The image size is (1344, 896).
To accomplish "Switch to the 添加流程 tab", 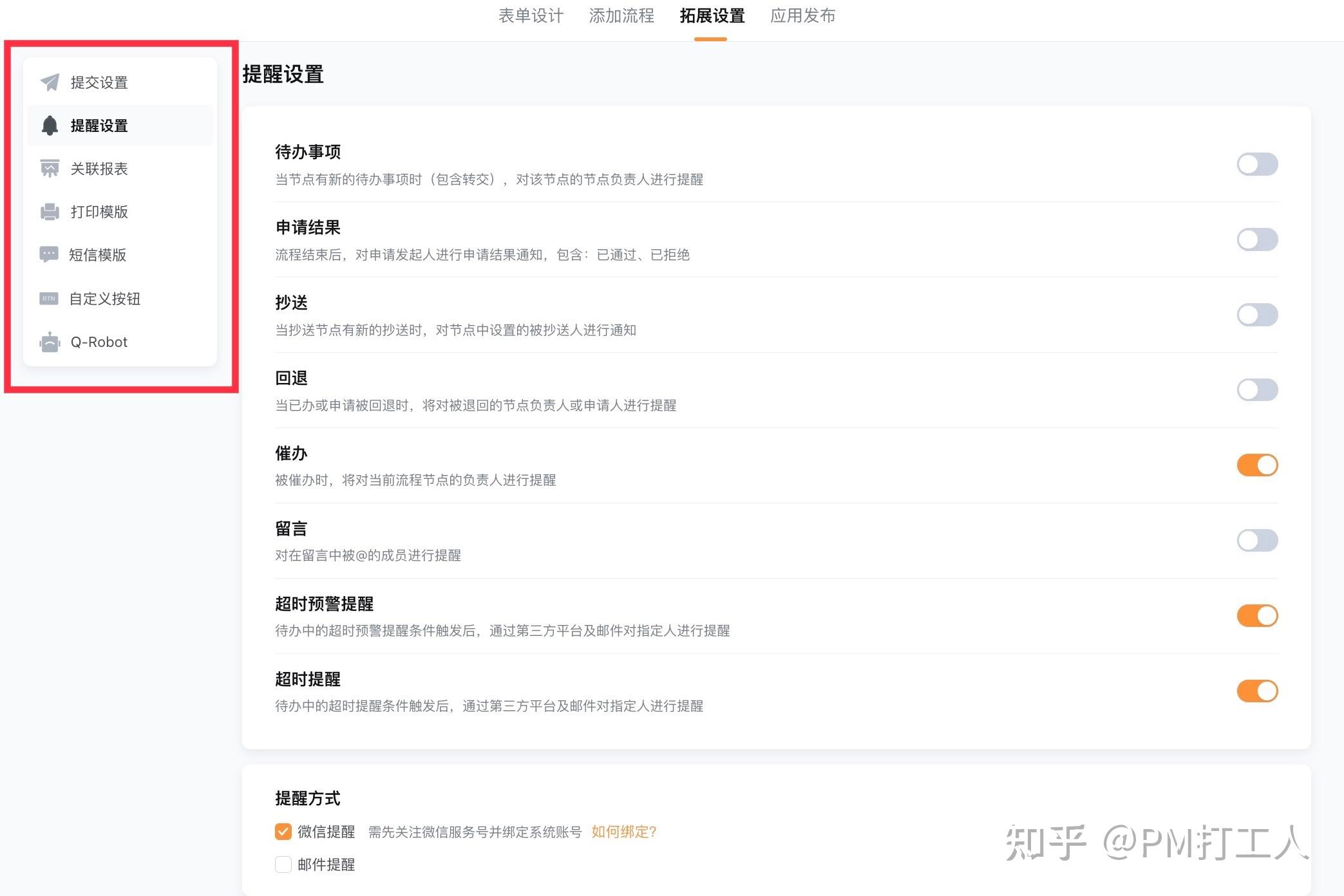I will click(x=621, y=15).
